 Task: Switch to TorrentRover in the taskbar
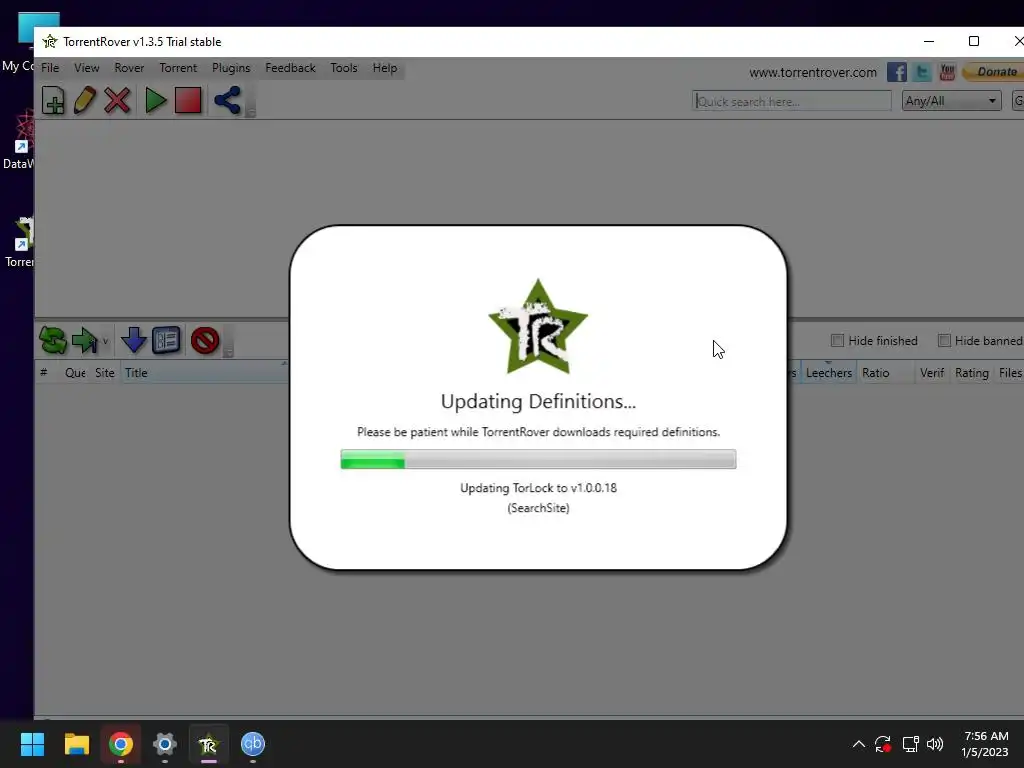(208, 744)
